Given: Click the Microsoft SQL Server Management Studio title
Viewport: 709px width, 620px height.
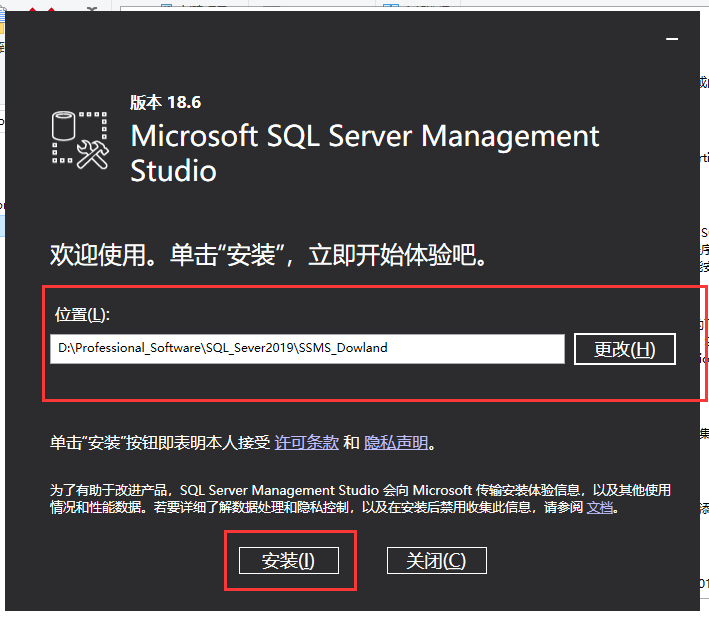Looking at the screenshot, I should [x=364, y=153].
